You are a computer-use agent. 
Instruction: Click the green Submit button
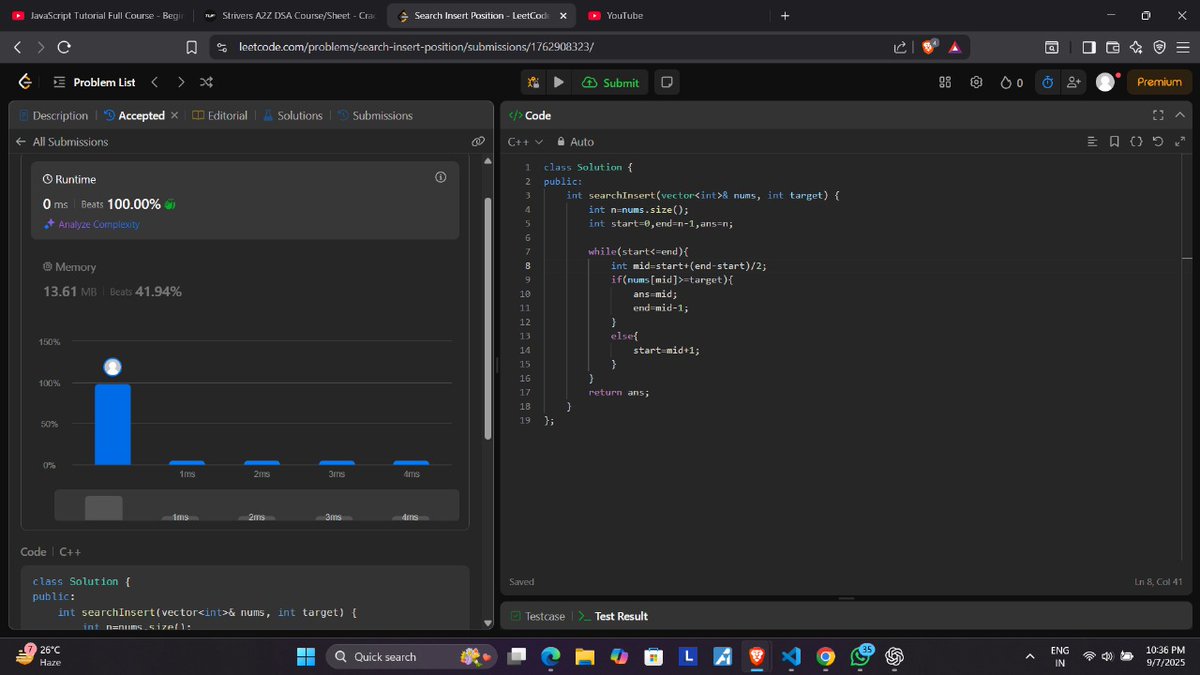(610, 82)
